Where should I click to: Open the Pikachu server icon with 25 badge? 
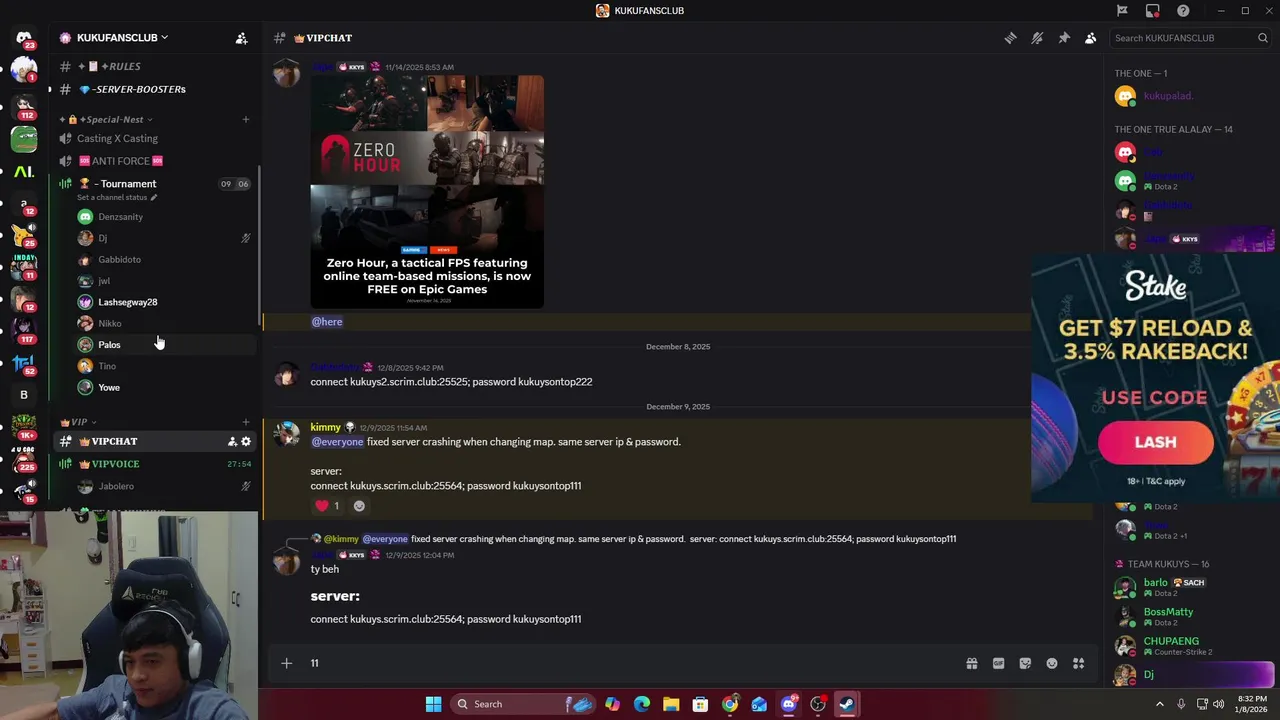24,235
